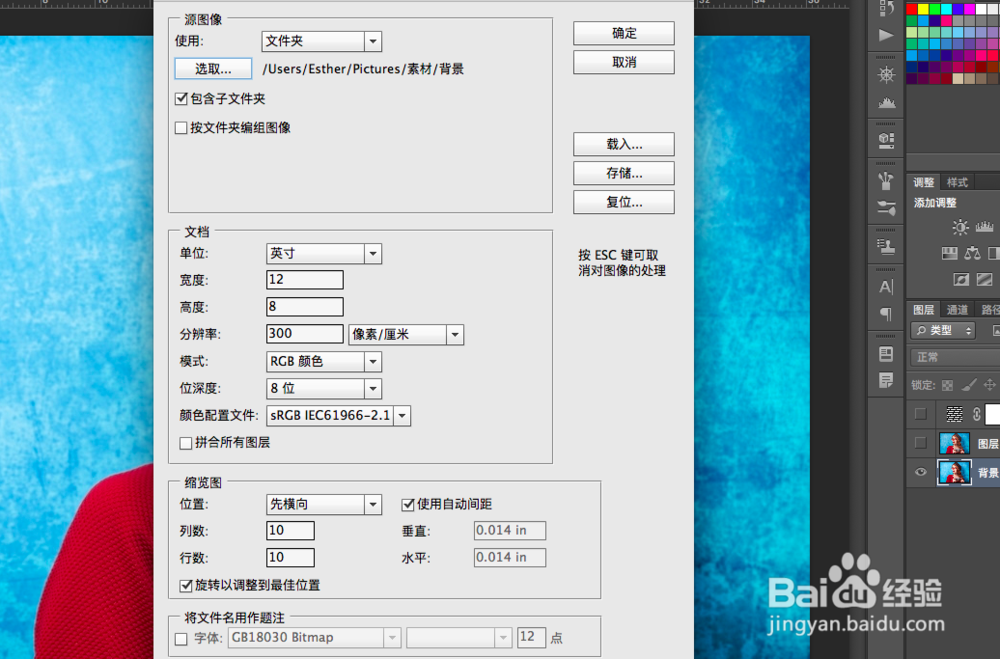Switch to the 调整 tab

click(x=923, y=182)
